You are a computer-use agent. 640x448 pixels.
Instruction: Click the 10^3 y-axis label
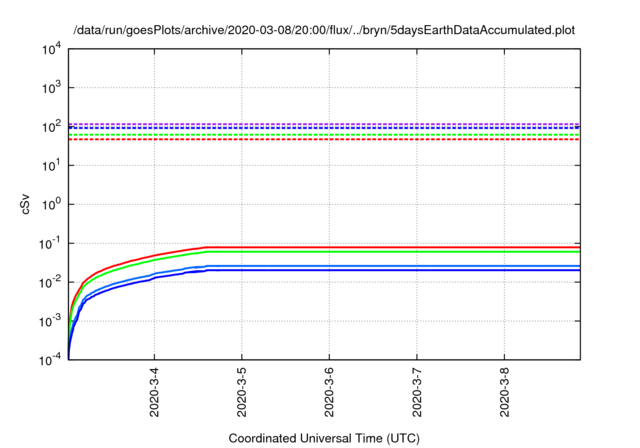pyautogui.click(x=51, y=87)
